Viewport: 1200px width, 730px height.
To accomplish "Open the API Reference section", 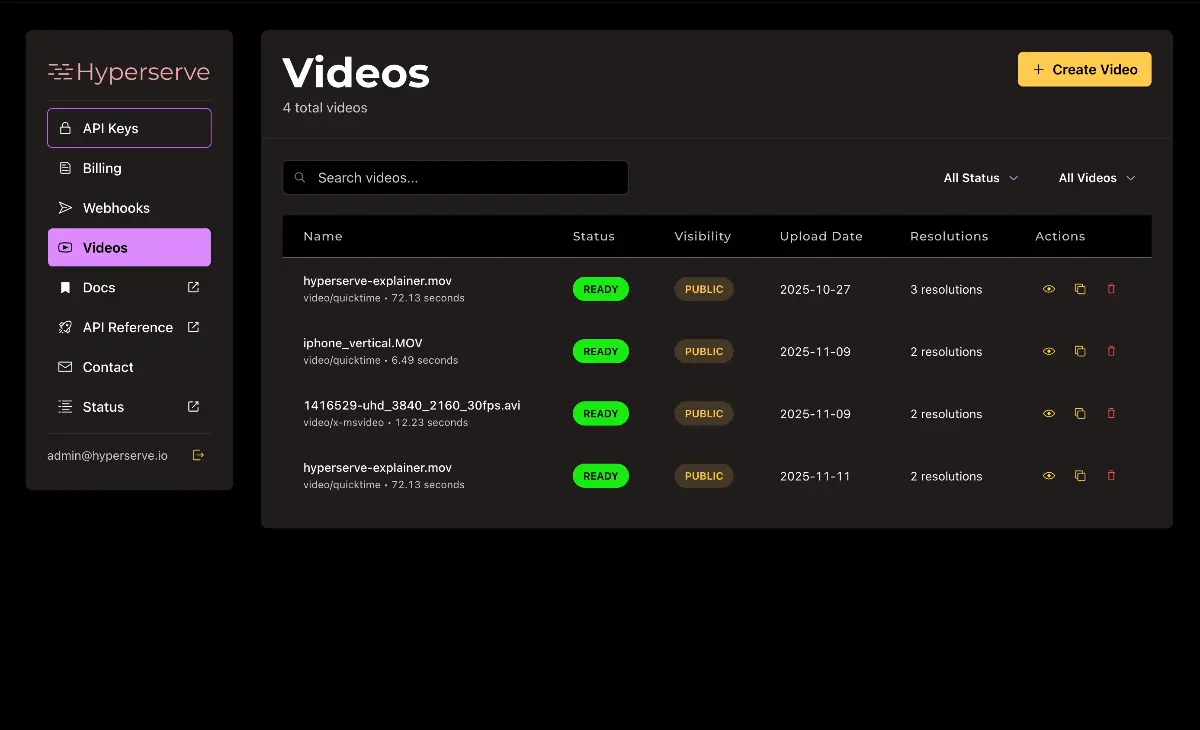I will [128, 327].
